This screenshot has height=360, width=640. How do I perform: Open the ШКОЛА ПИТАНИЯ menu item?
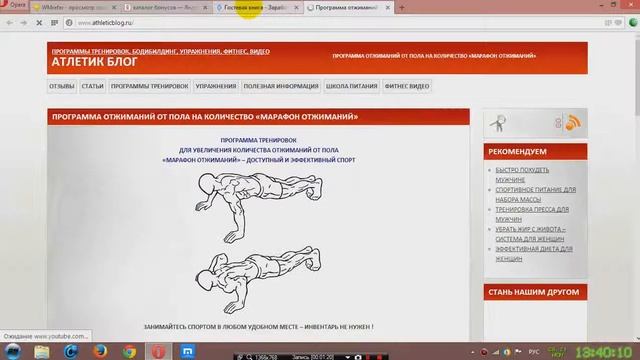point(351,86)
